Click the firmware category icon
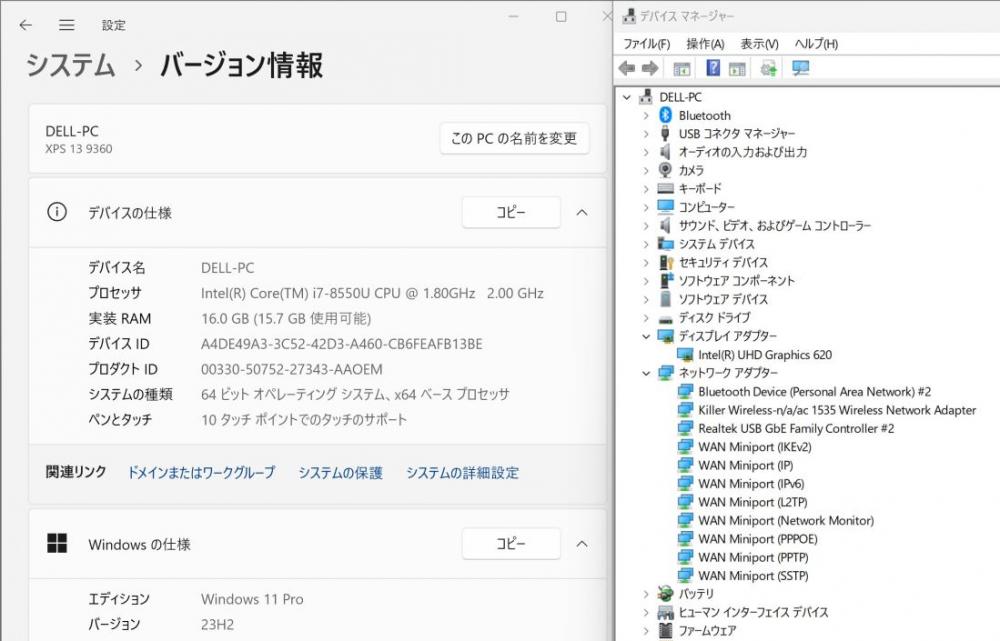 [665, 630]
